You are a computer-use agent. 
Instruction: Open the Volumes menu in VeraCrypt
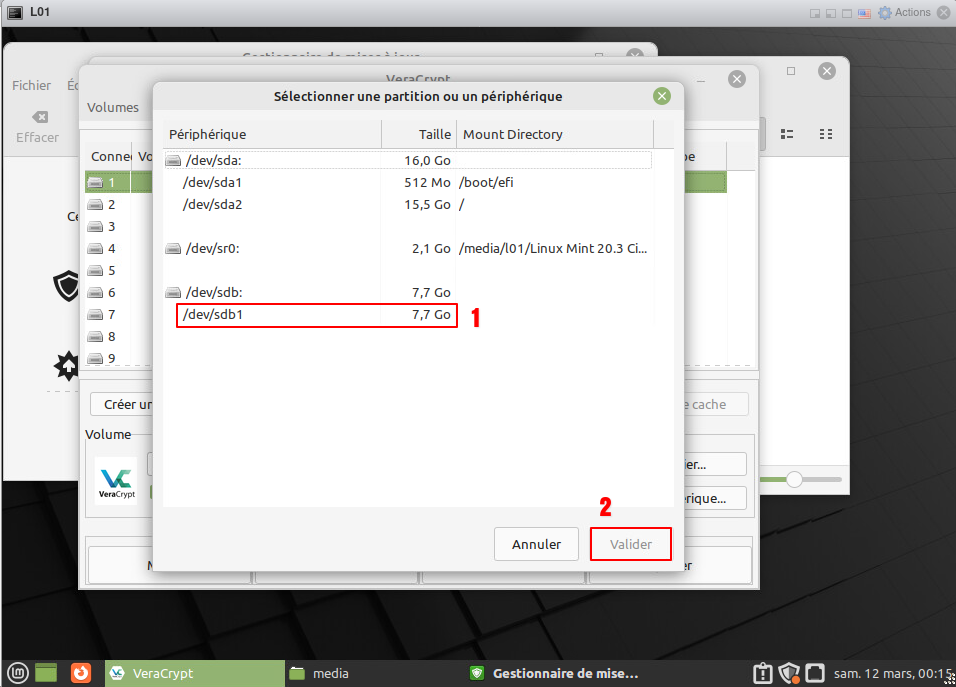coord(113,108)
